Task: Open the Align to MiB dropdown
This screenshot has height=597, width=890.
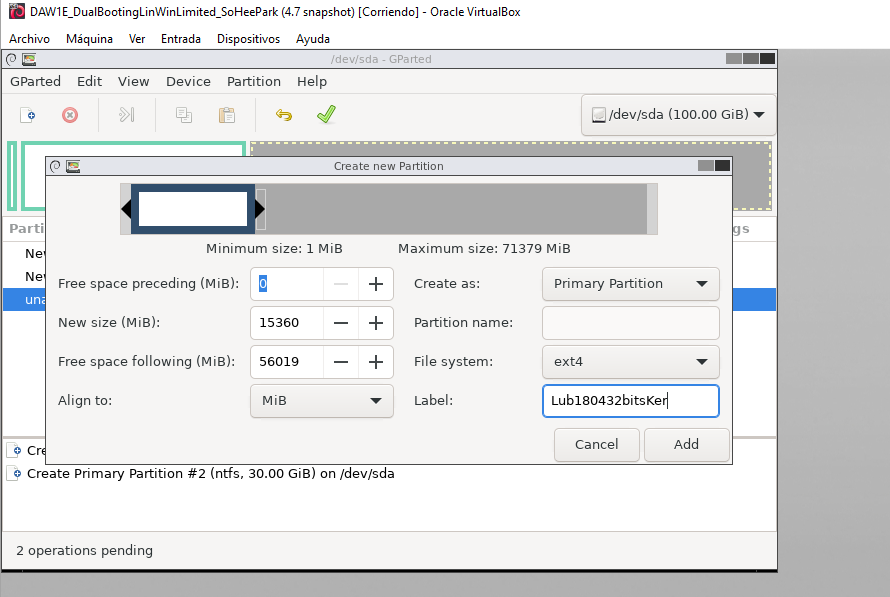Action: [322, 401]
